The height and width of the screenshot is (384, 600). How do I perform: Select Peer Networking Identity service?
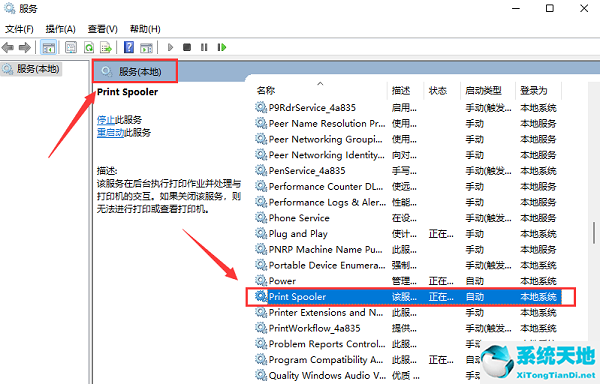pyautogui.click(x=408, y=155)
